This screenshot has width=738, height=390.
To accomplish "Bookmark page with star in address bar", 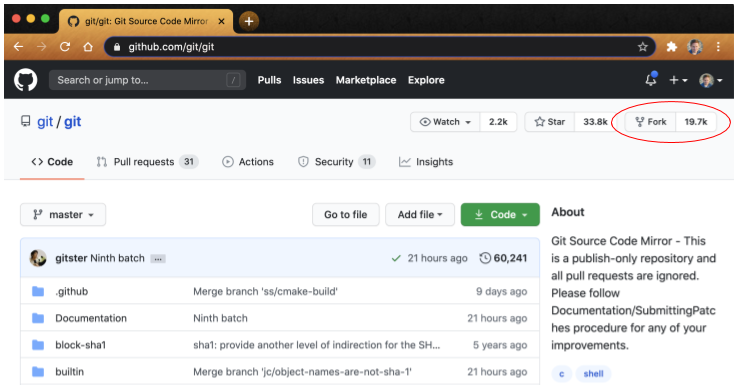I will (642, 47).
